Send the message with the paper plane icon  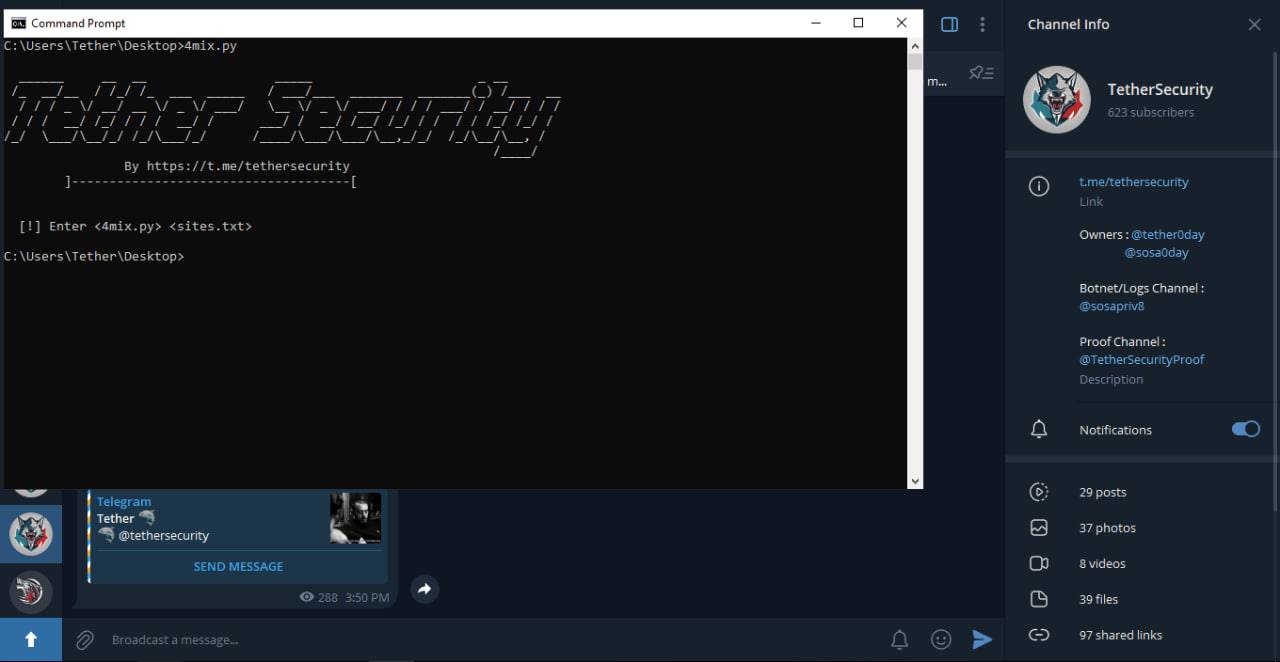pos(982,640)
